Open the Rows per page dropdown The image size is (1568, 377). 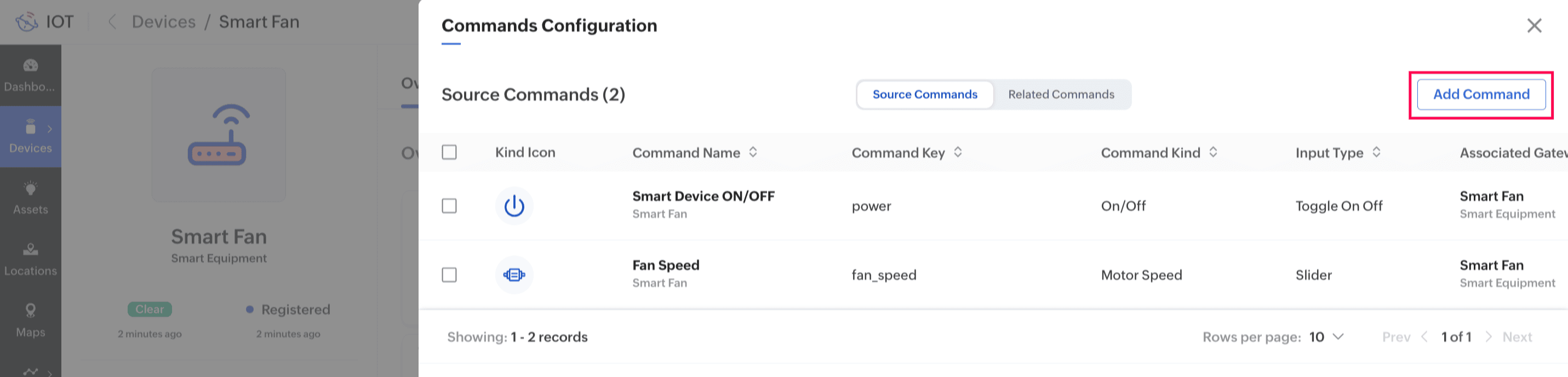[x=1326, y=337]
